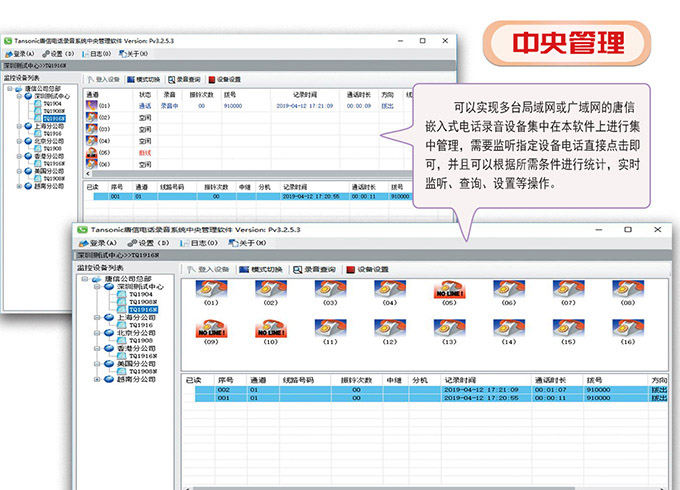Click 登入设备 in front window toolbar

[x=208, y=269]
